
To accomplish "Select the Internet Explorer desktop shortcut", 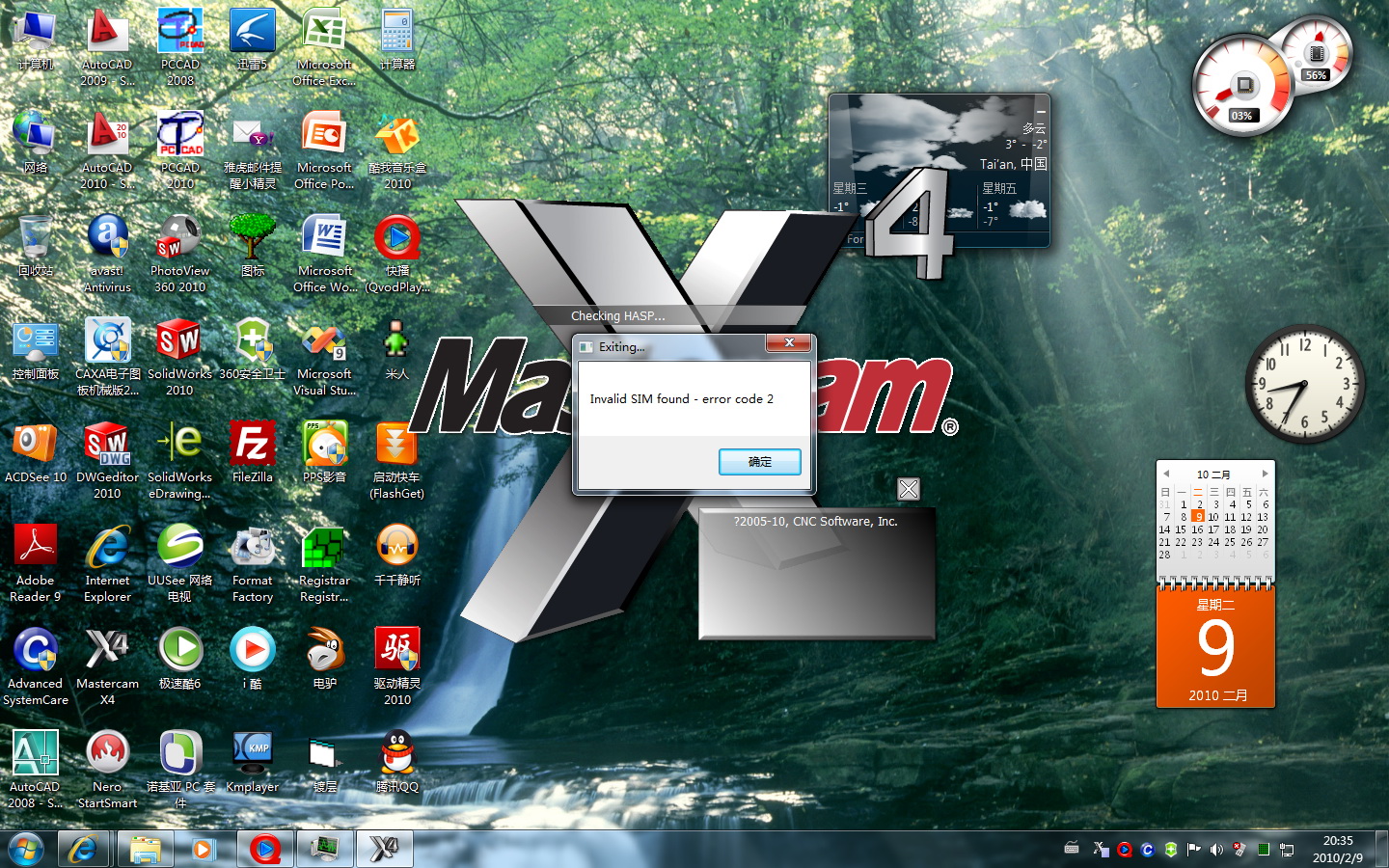I will [x=107, y=564].
